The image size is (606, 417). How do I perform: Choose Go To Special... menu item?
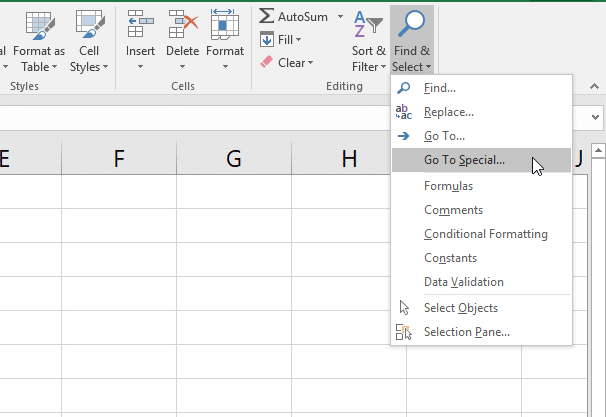pos(482,160)
